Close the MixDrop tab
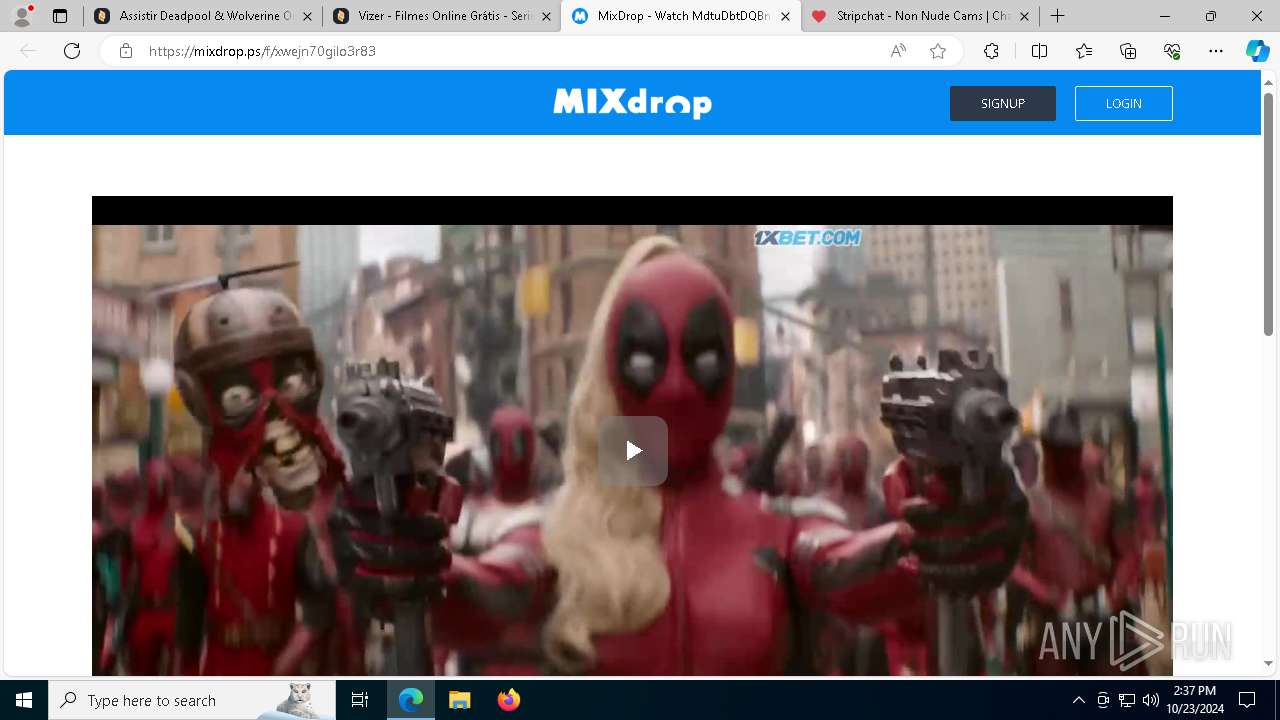This screenshot has height=720, width=1280. pyautogui.click(x=786, y=16)
